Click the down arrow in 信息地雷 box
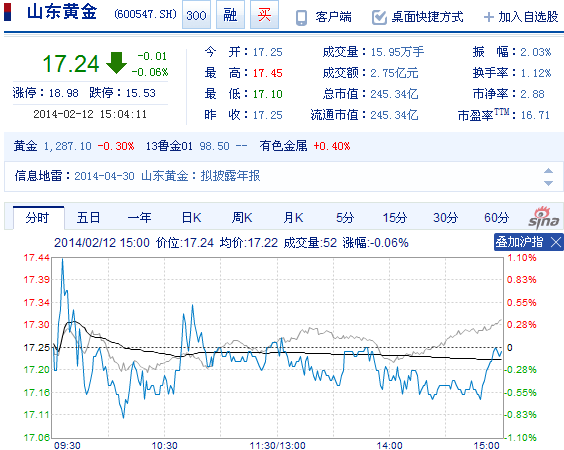This screenshot has width=564, height=450. [x=548, y=183]
